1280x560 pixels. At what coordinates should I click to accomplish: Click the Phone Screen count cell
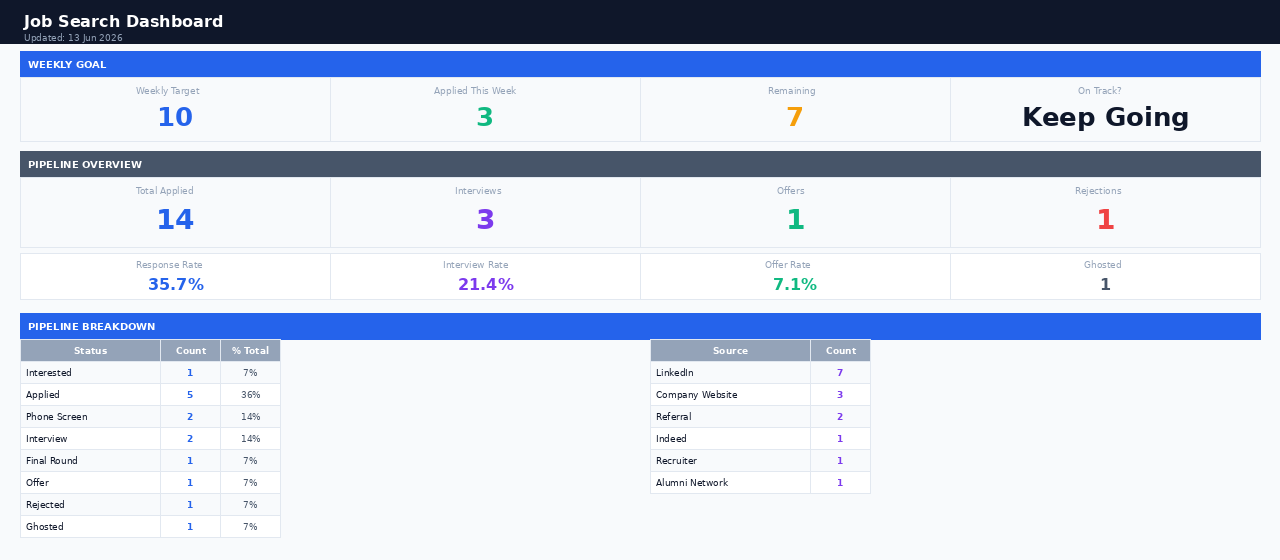(190, 416)
